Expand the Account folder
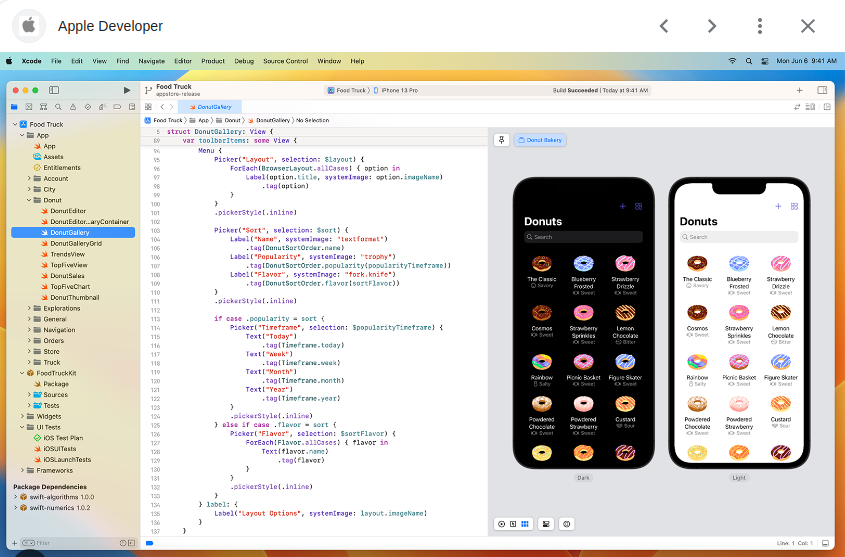 click(x=29, y=178)
